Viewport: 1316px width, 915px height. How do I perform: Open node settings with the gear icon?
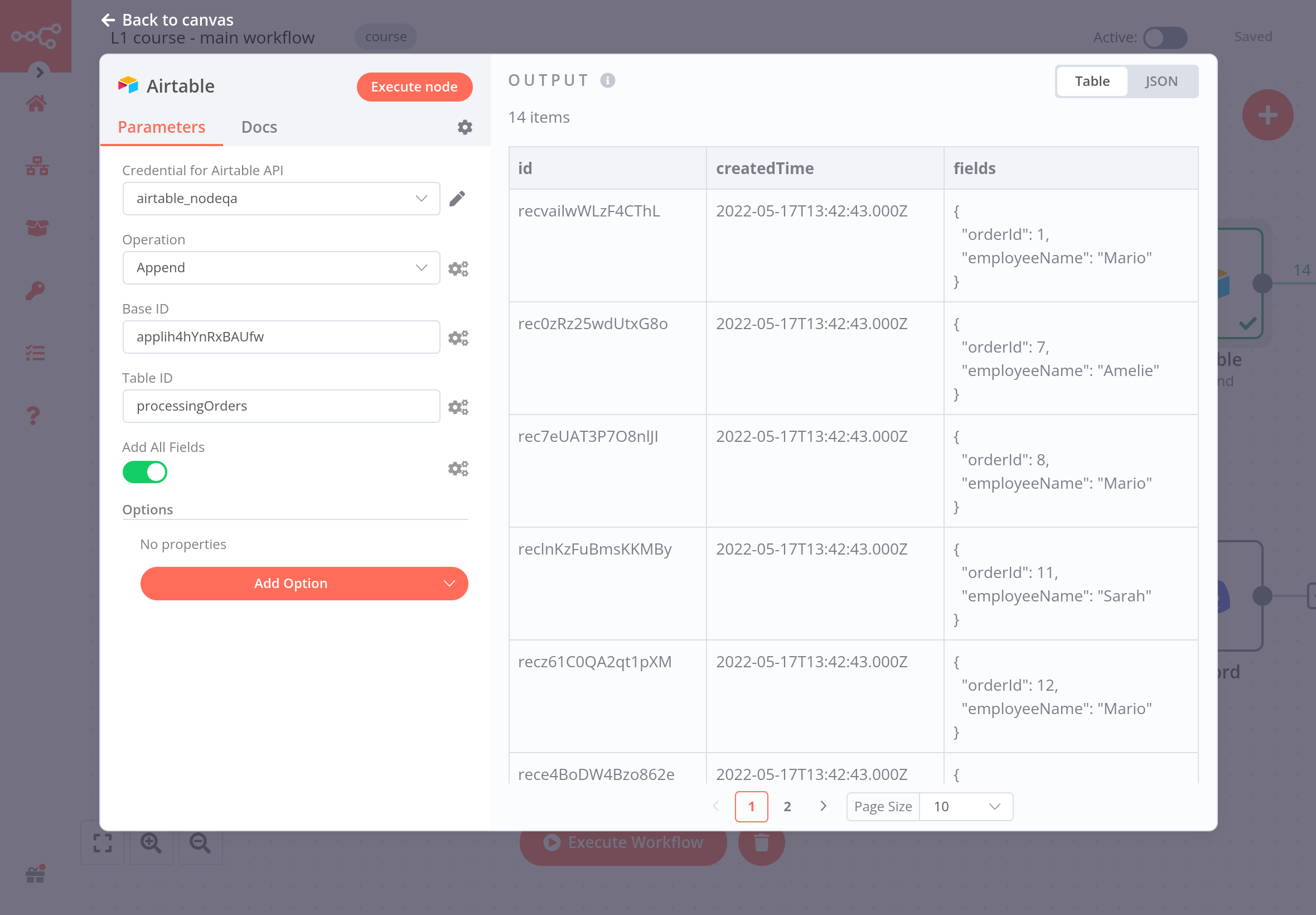pyautogui.click(x=465, y=127)
